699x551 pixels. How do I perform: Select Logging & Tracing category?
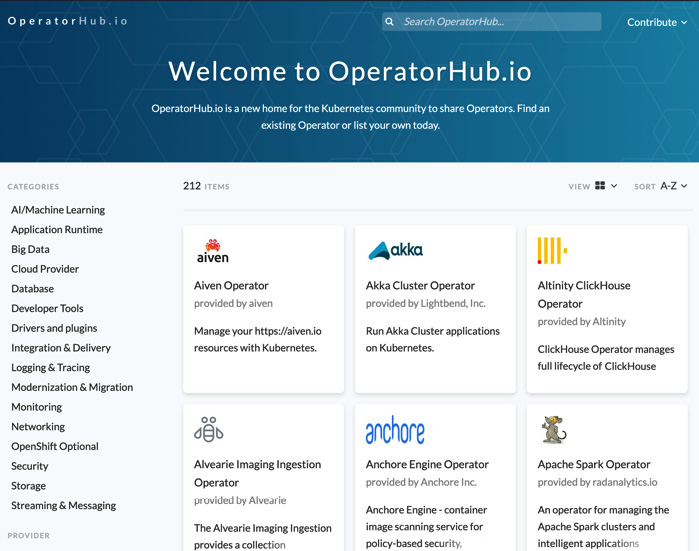tap(50, 367)
